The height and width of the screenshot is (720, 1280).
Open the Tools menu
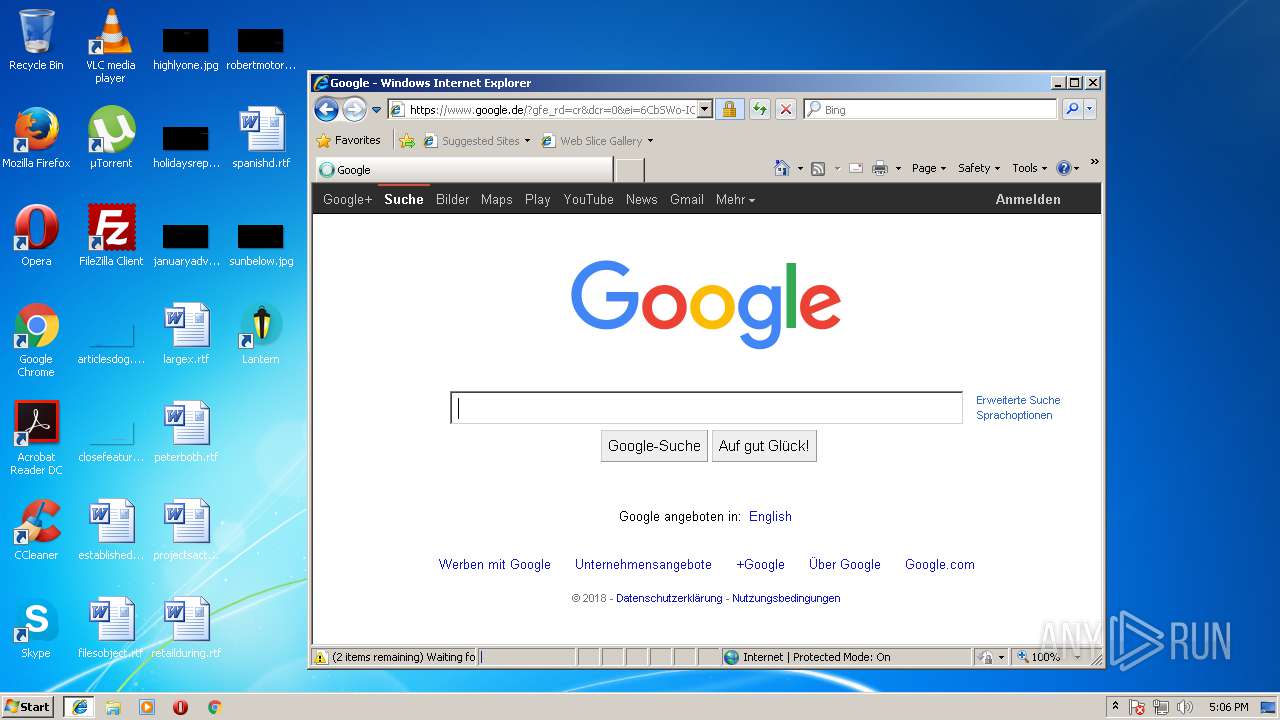[x=1029, y=168]
